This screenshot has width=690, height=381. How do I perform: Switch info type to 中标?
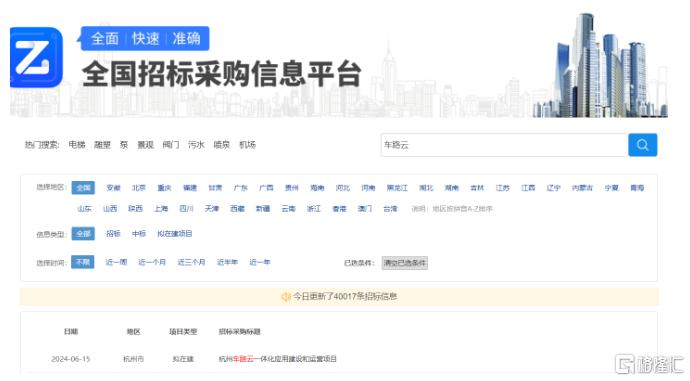(x=139, y=234)
